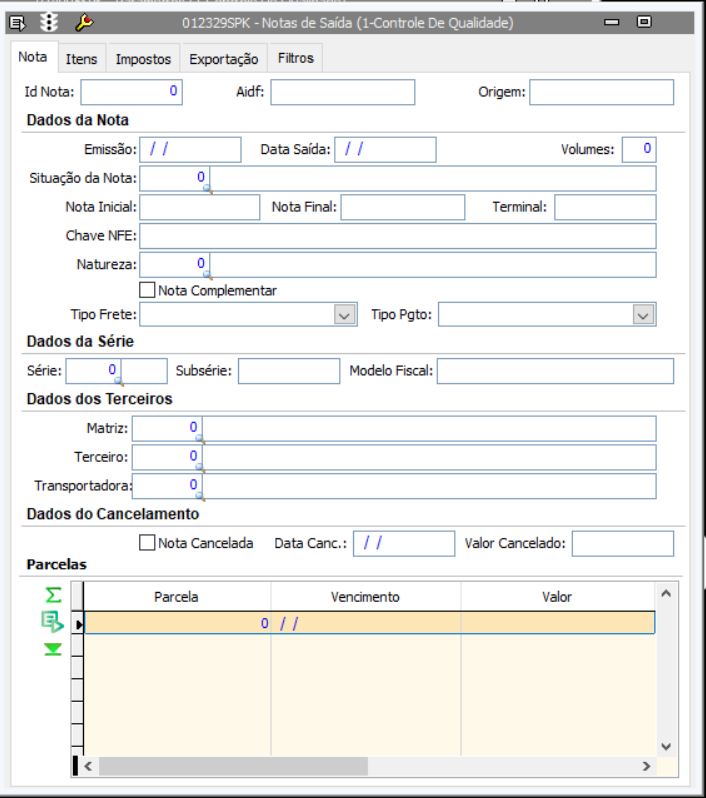This screenshot has height=798, width=706.
Task: Click the Id Nota input field
Action: coord(132,92)
